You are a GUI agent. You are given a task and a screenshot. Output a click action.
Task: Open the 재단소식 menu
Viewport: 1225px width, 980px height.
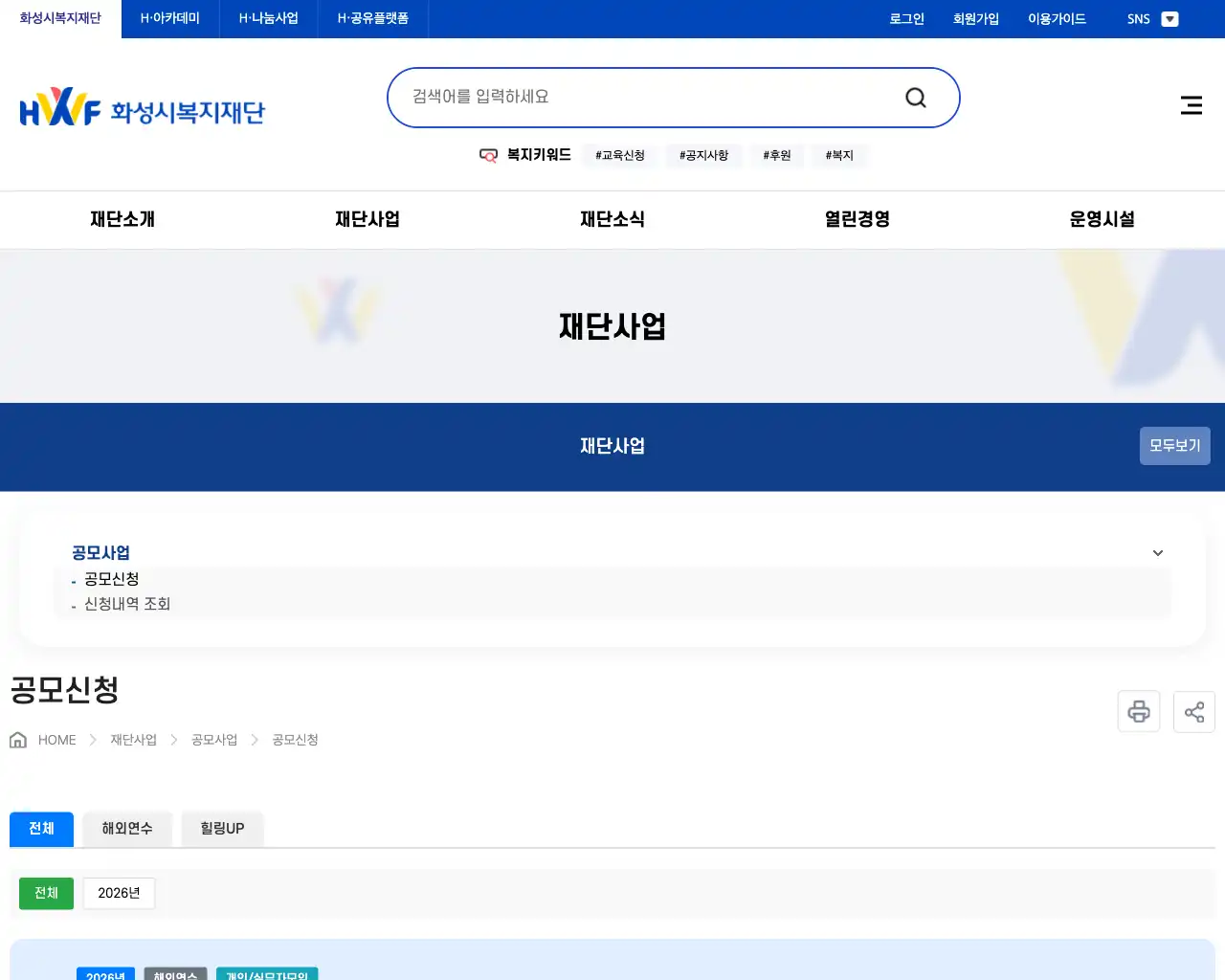click(x=612, y=219)
